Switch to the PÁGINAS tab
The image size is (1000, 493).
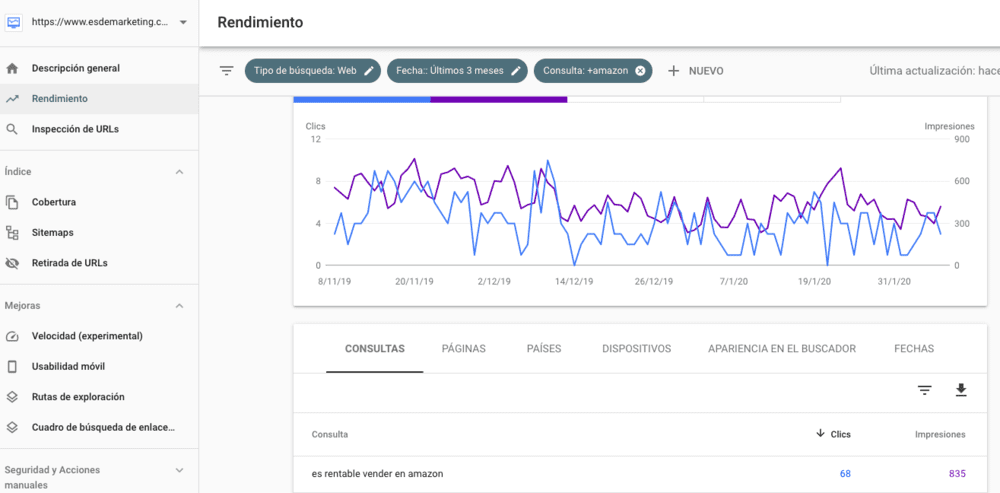click(463, 349)
